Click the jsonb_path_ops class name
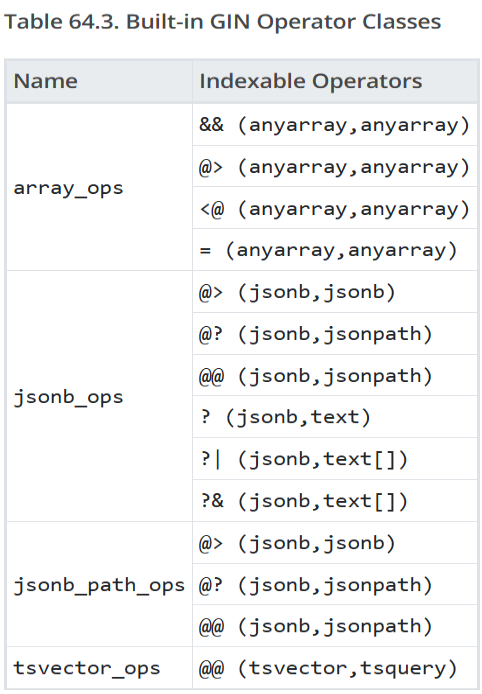Image resolution: width=482 pixels, height=694 pixels. [99, 585]
